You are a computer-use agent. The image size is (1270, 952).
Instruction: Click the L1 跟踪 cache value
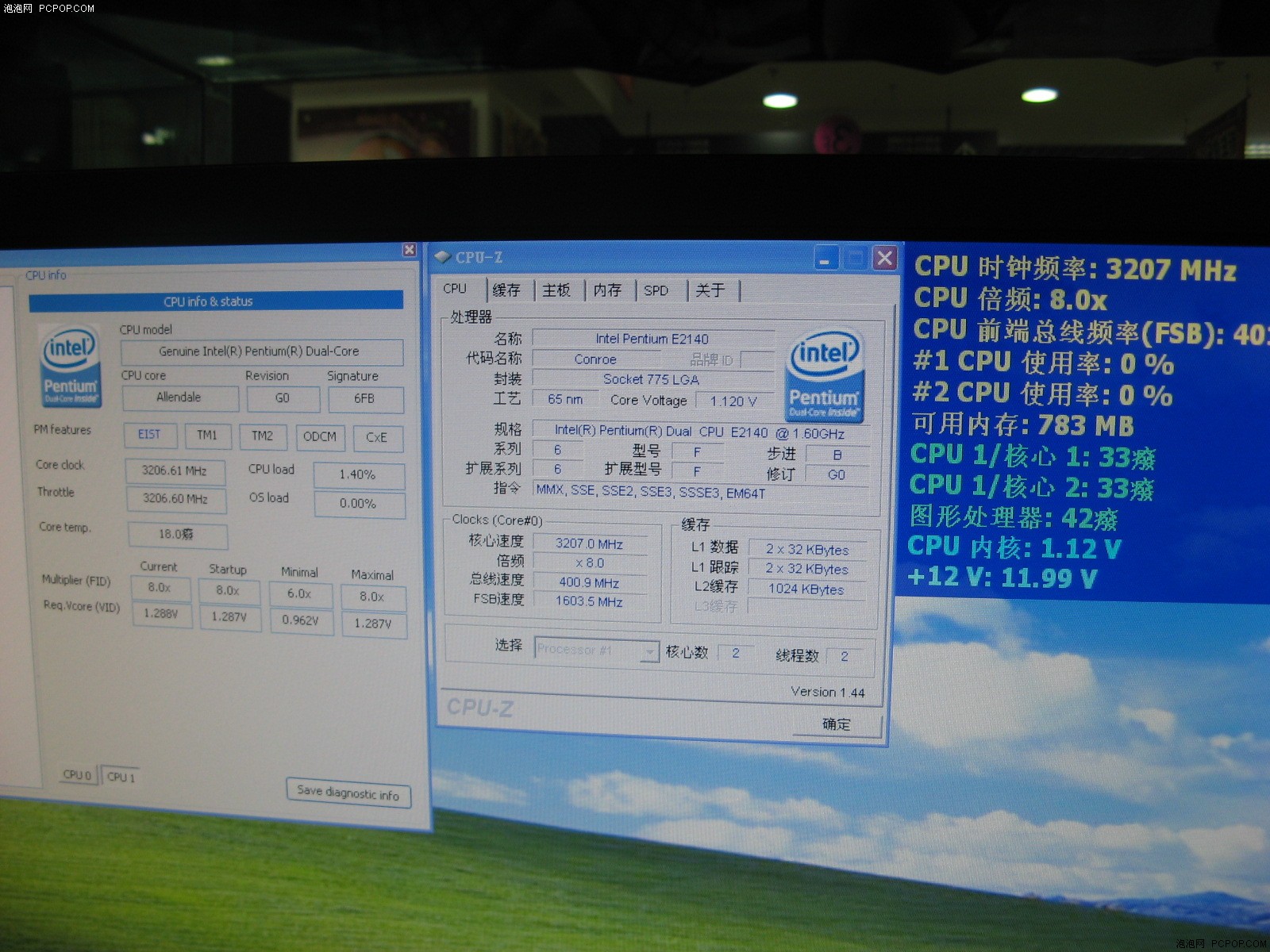point(807,569)
